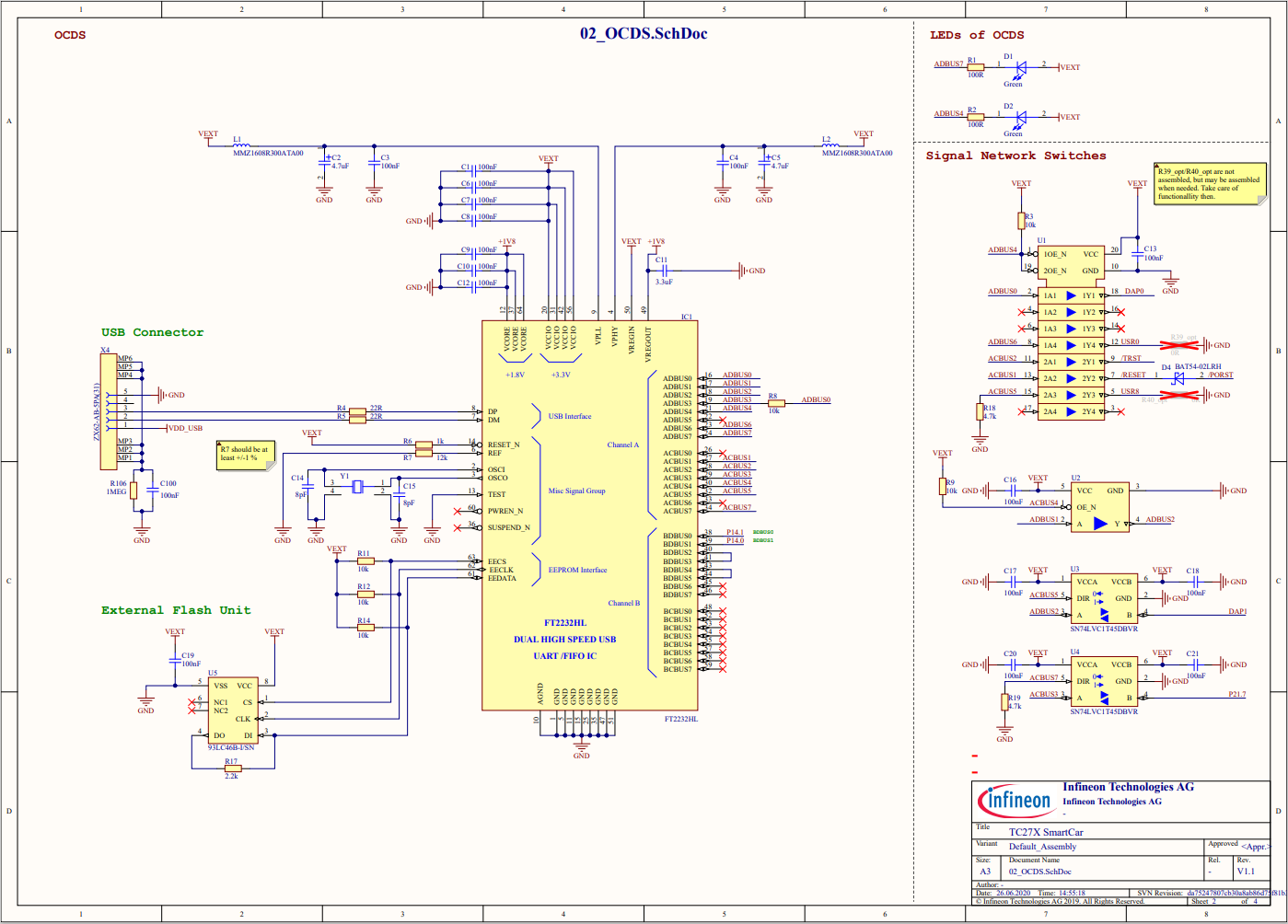Click the crystal Y1 symbol
Screen dimensions: 1288x924
(358, 487)
